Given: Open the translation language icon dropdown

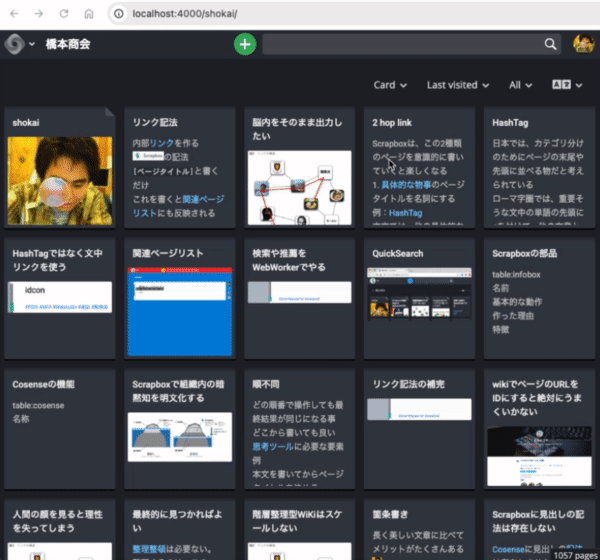Looking at the screenshot, I should click(567, 85).
